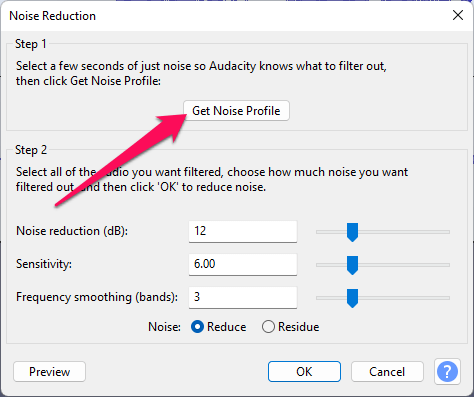Screen dimensions: 474x397
Task: Open the blue question mark help icon
Action: pos(447,371)
